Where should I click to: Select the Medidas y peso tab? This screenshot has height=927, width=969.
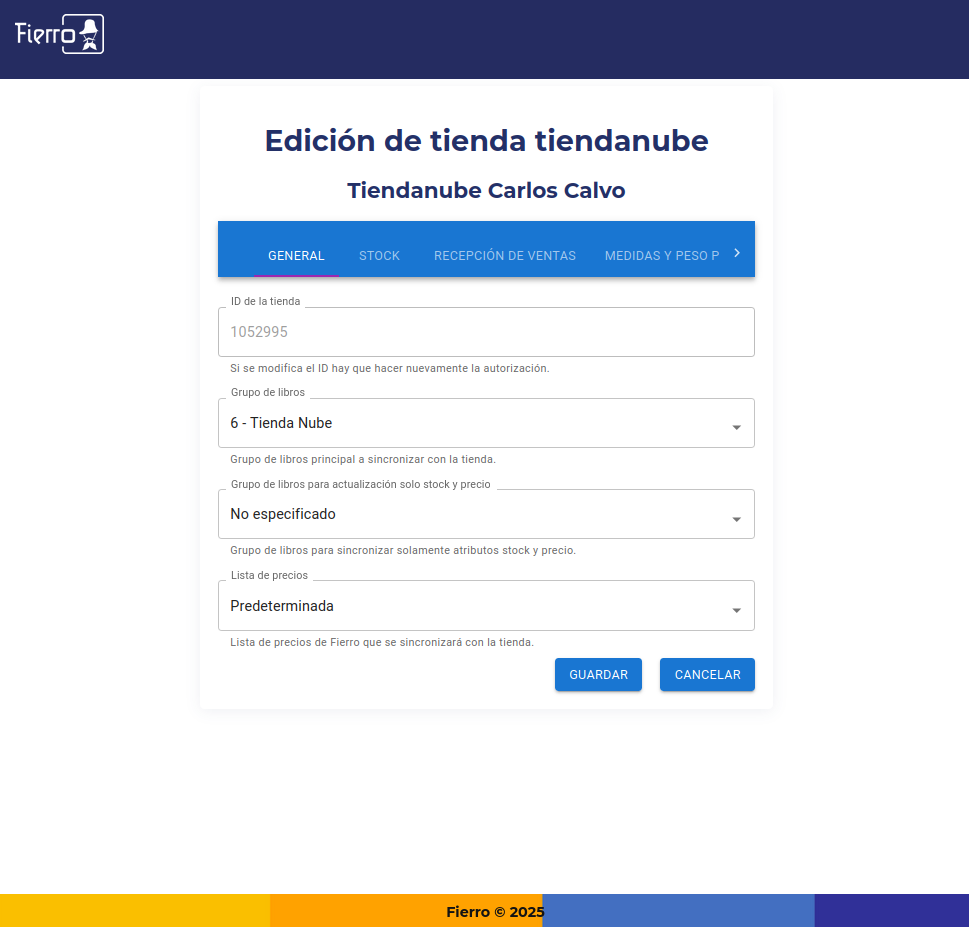661,256
